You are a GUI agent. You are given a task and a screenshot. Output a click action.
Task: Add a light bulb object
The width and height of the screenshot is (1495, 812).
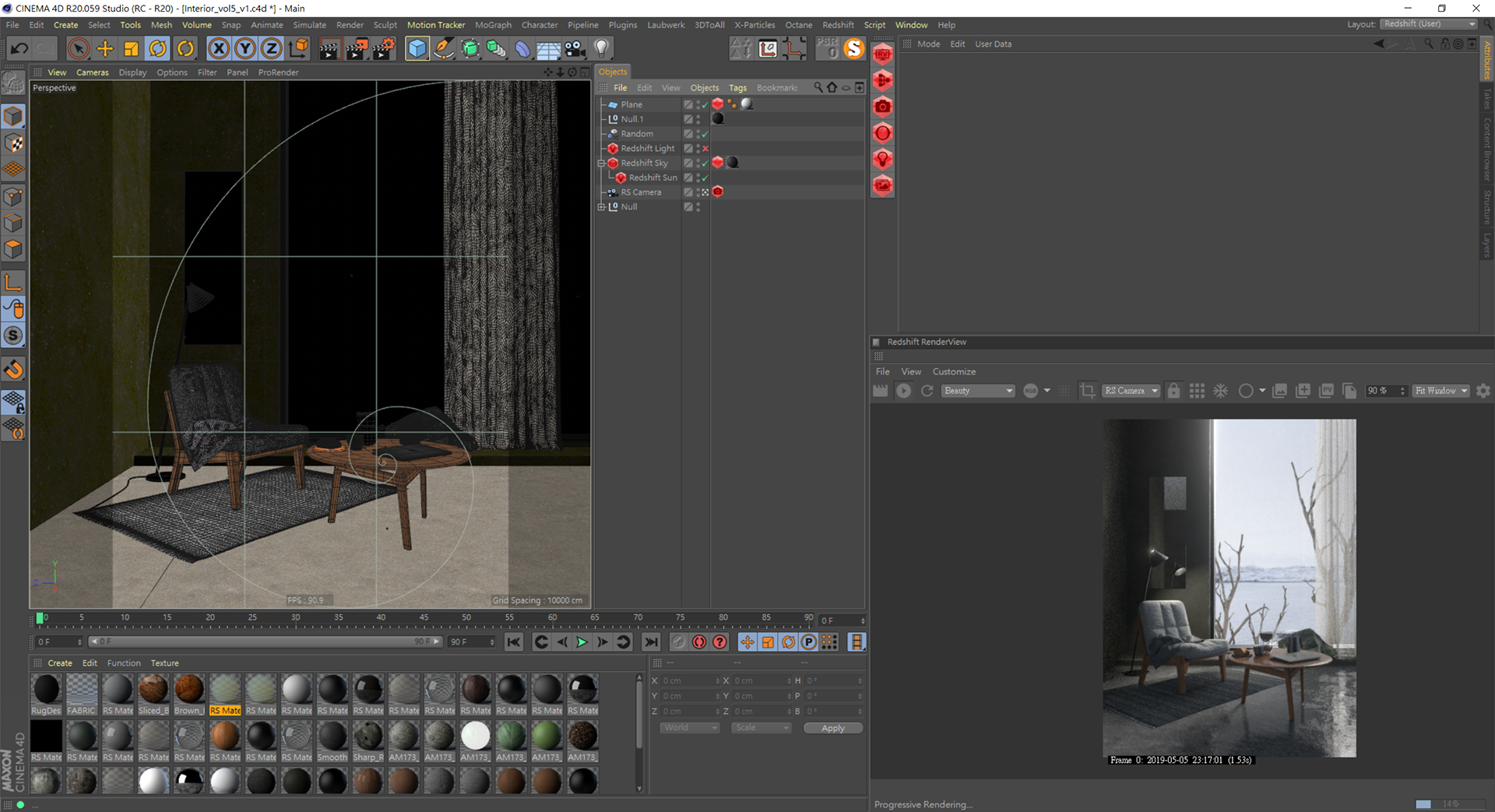point(601,48)
